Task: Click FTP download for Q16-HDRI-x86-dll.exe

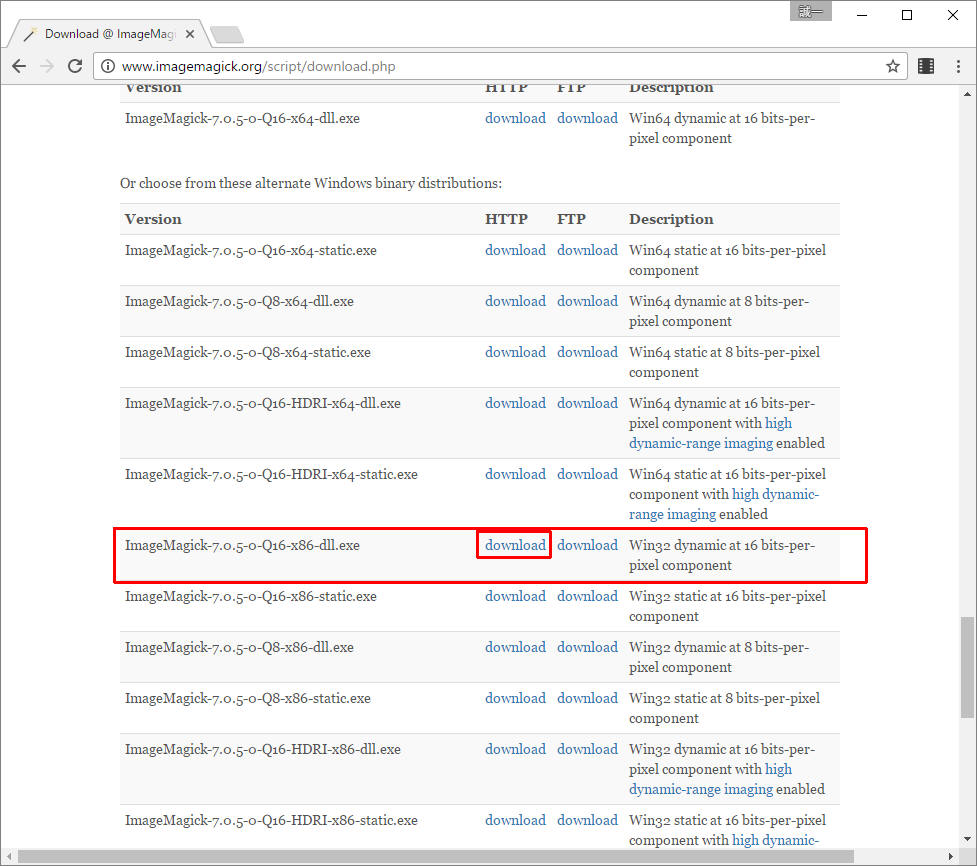Action: [x=588, y=750]
